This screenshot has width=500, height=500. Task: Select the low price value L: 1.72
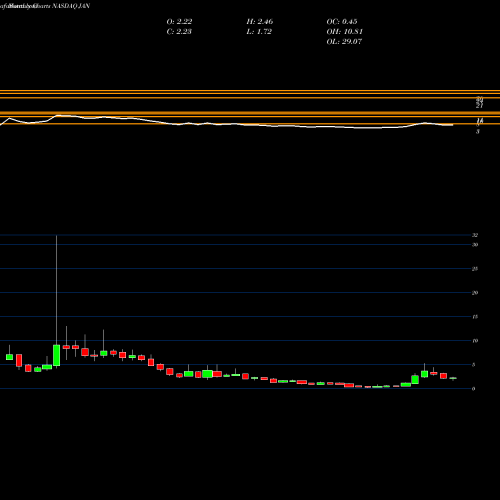[259, 31]
